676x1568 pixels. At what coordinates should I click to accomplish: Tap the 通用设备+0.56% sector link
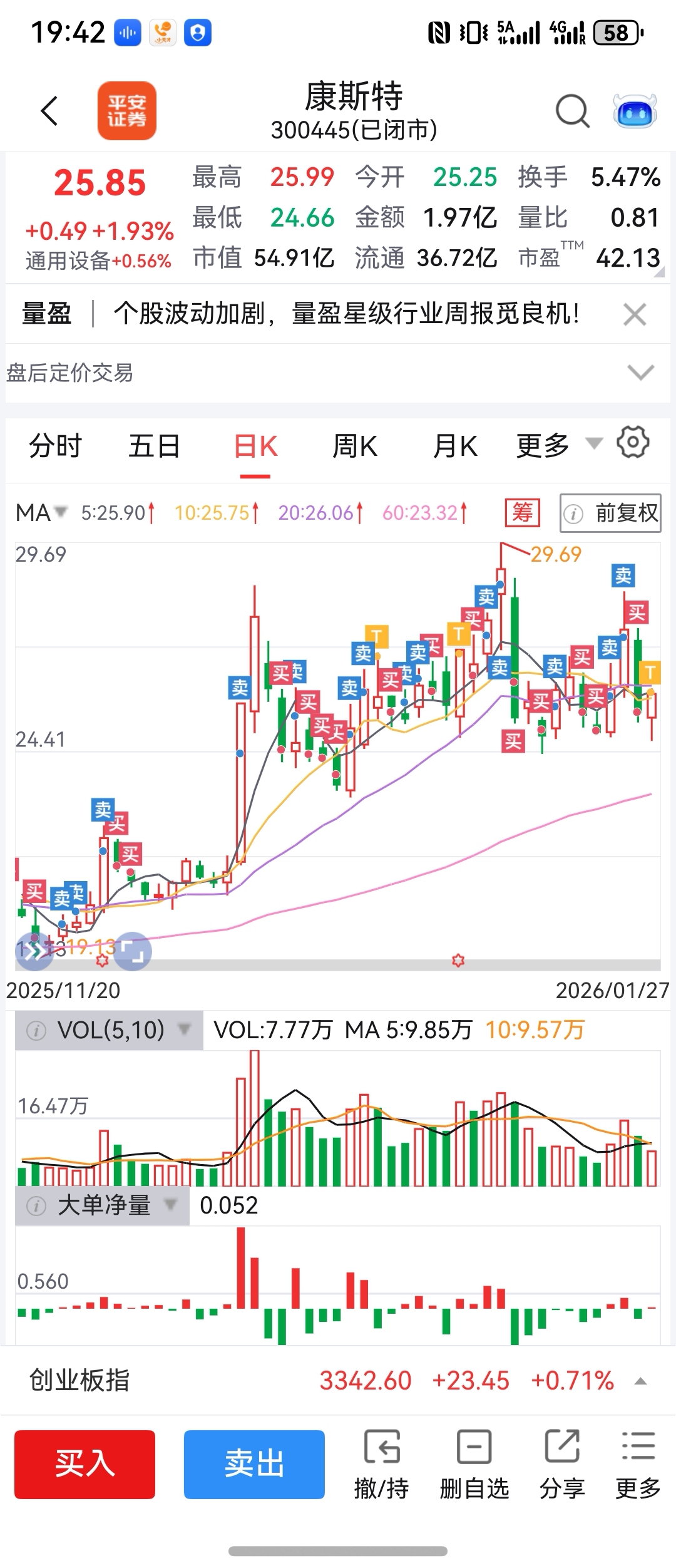point(98,260)
